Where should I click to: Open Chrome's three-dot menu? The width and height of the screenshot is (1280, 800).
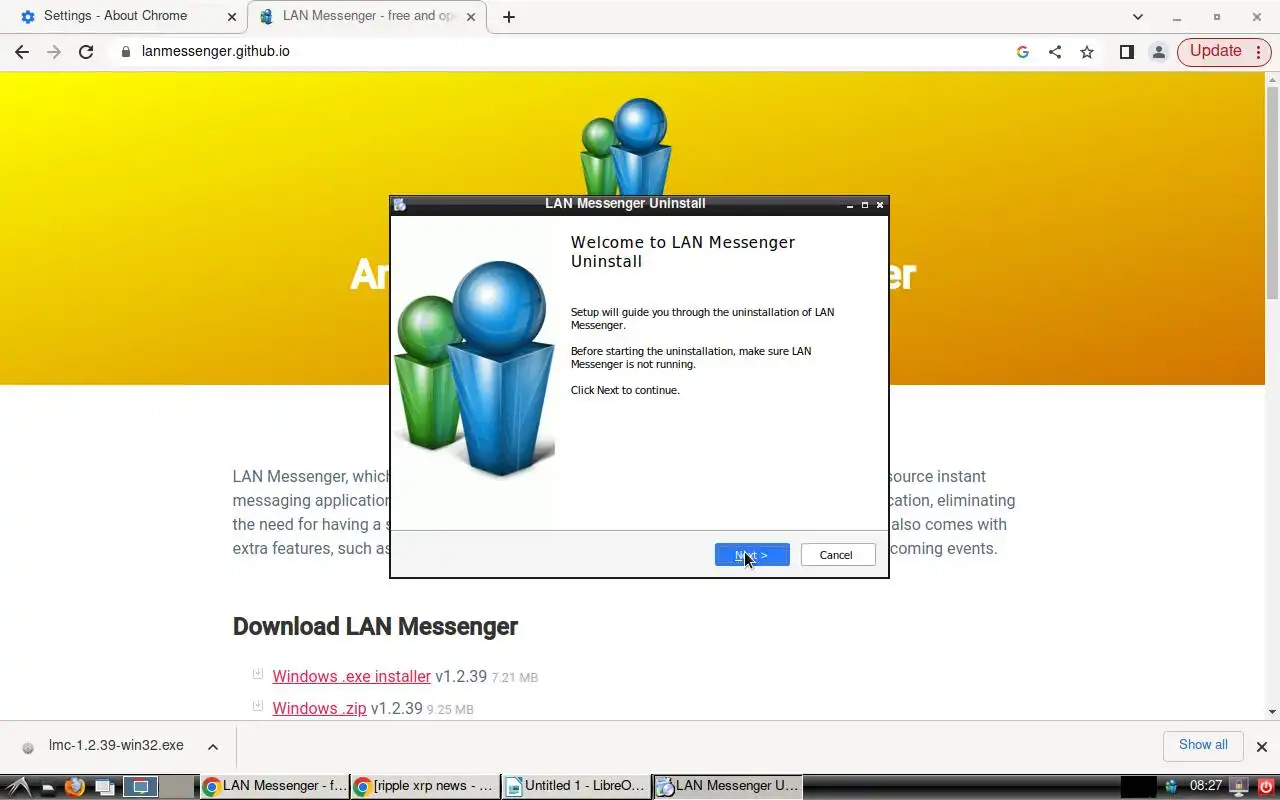(1259, 52)
